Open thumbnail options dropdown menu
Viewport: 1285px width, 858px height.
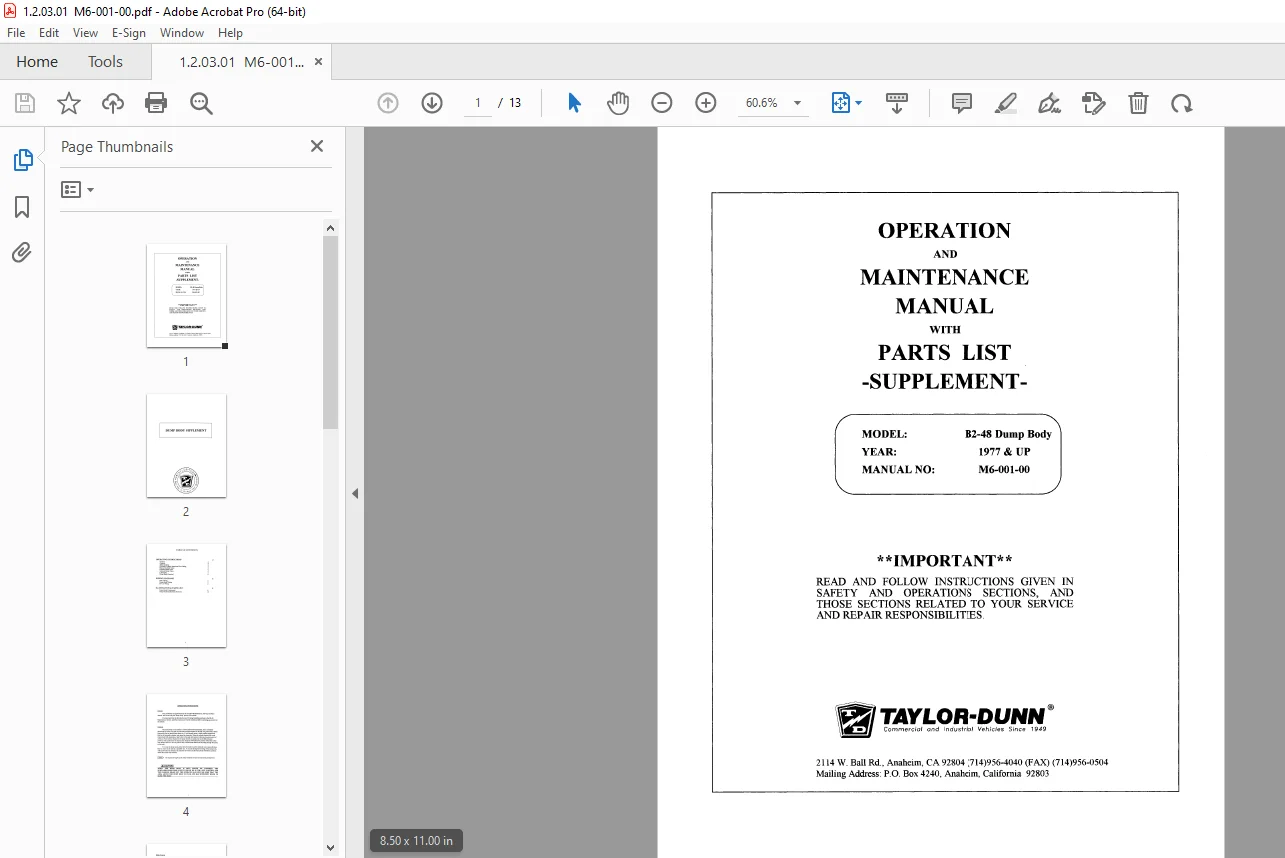[x=77, y=189]
